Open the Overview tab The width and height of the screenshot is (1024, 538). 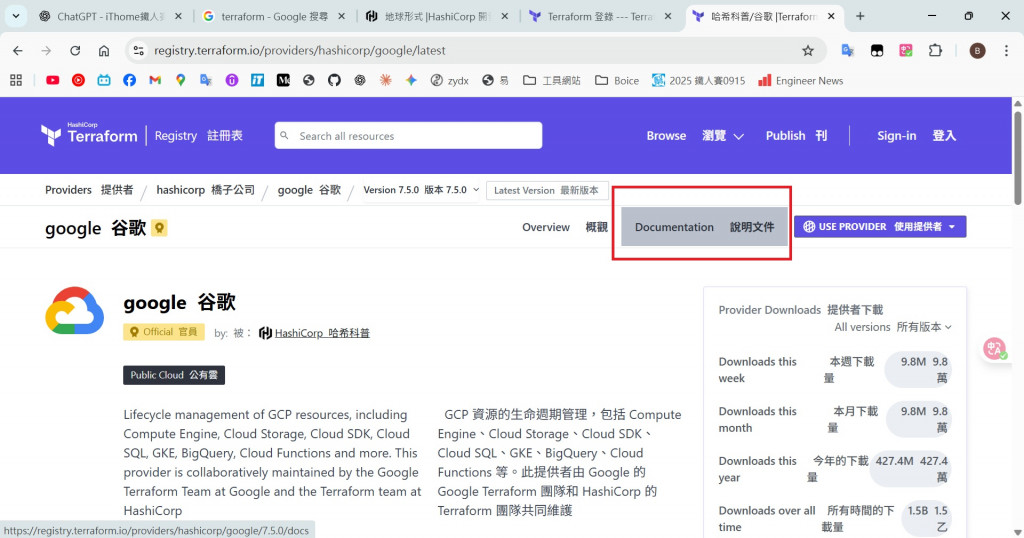(565, 227)
